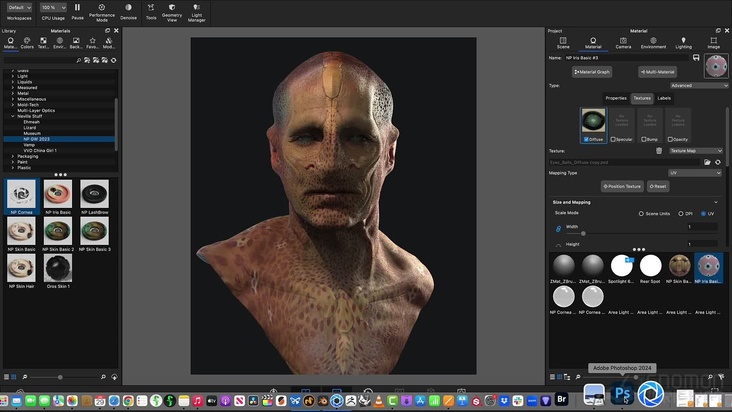Image resolution: width=732 pixels, height=412 pixels.
Task: Toggle width-height link icon
Action: (558, 229)
